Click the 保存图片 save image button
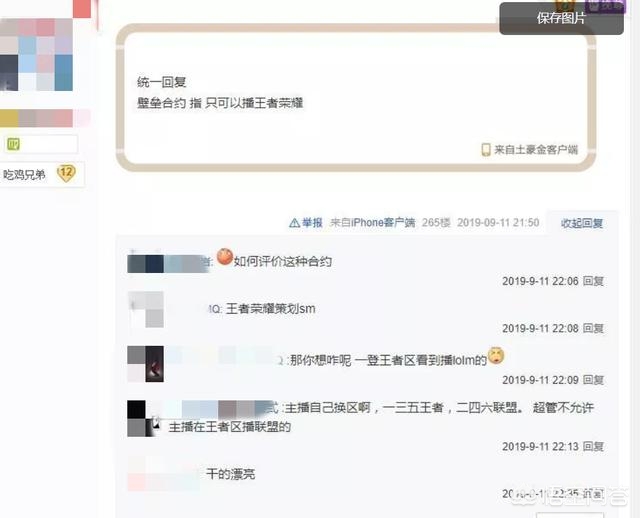Screen dimensions: 640x518 coord(561,18)
